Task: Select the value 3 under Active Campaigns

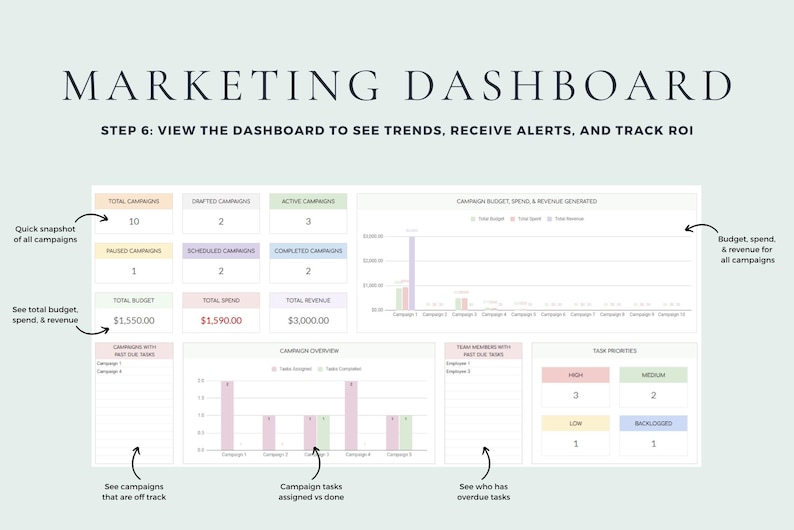Action: tap(308, 221)
